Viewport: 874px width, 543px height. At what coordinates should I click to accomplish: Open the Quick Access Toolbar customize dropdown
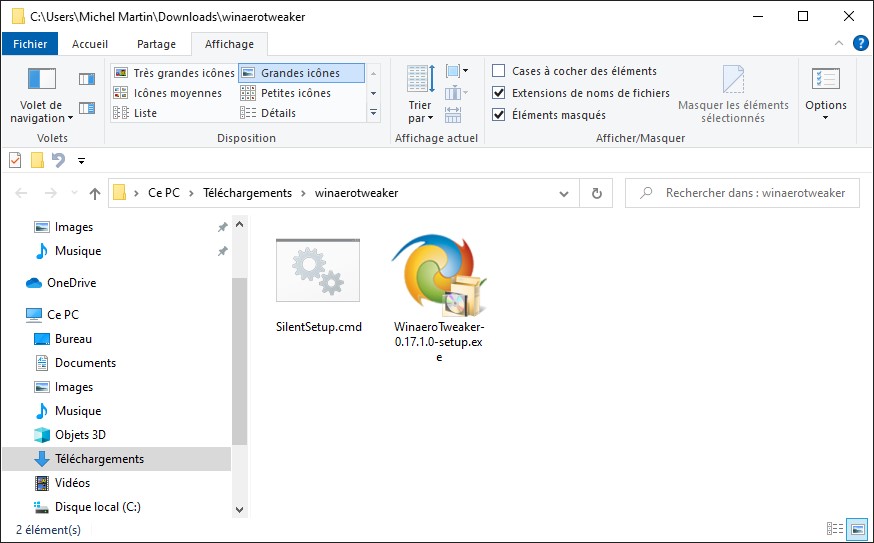click(81, 161)
